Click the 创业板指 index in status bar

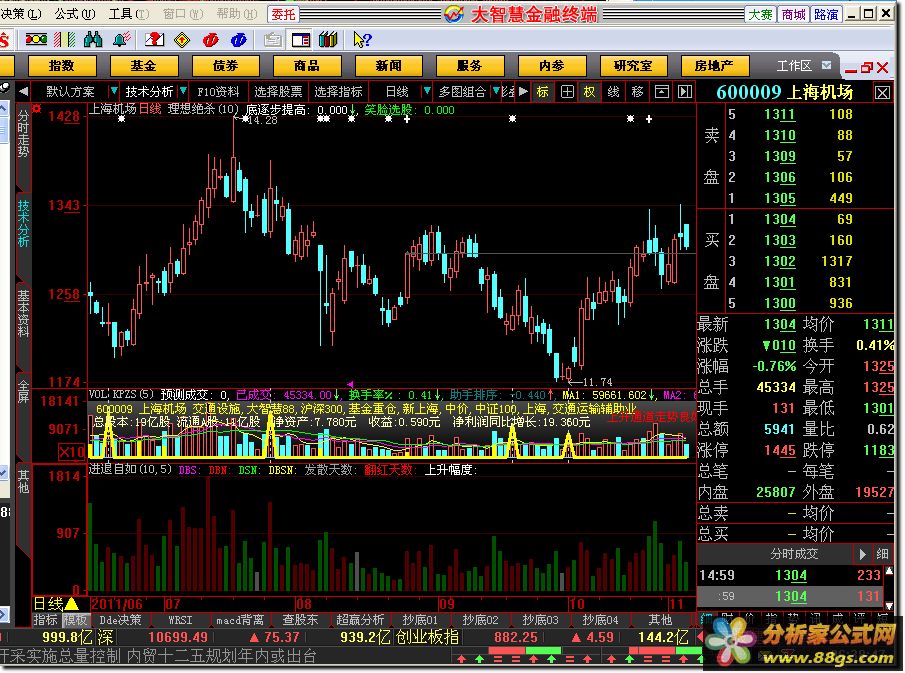pos(428,637)
